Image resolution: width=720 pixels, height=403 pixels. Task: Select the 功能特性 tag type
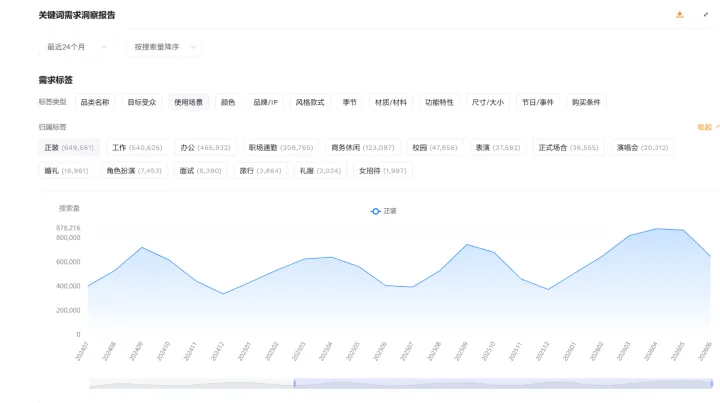(x=439, y=102)
